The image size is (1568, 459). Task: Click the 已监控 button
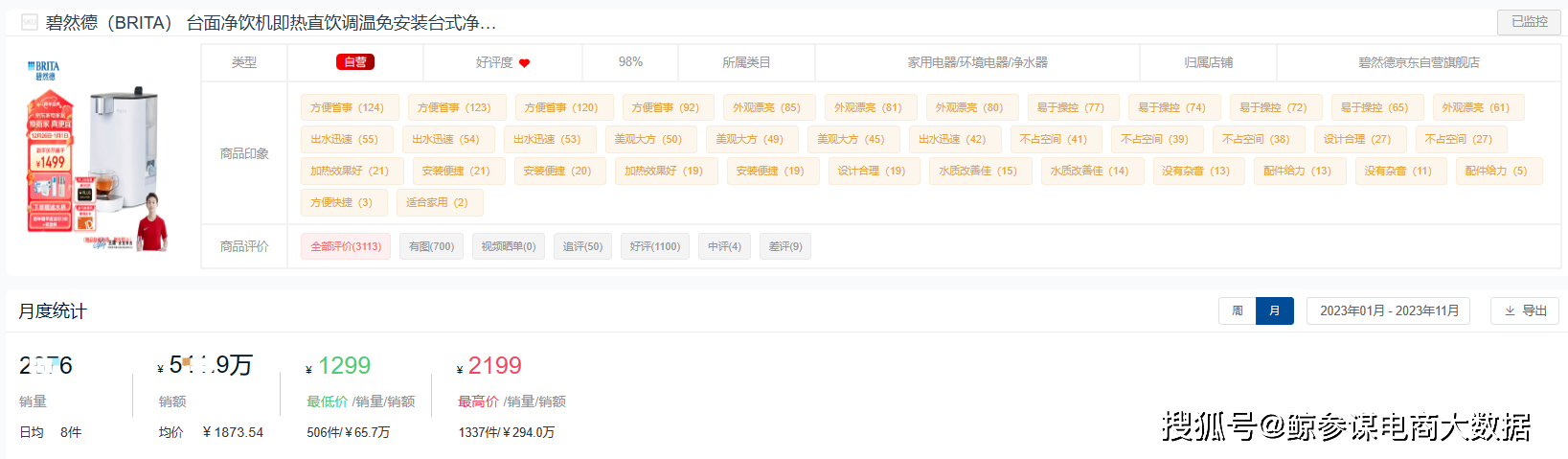coord(1529,22)
